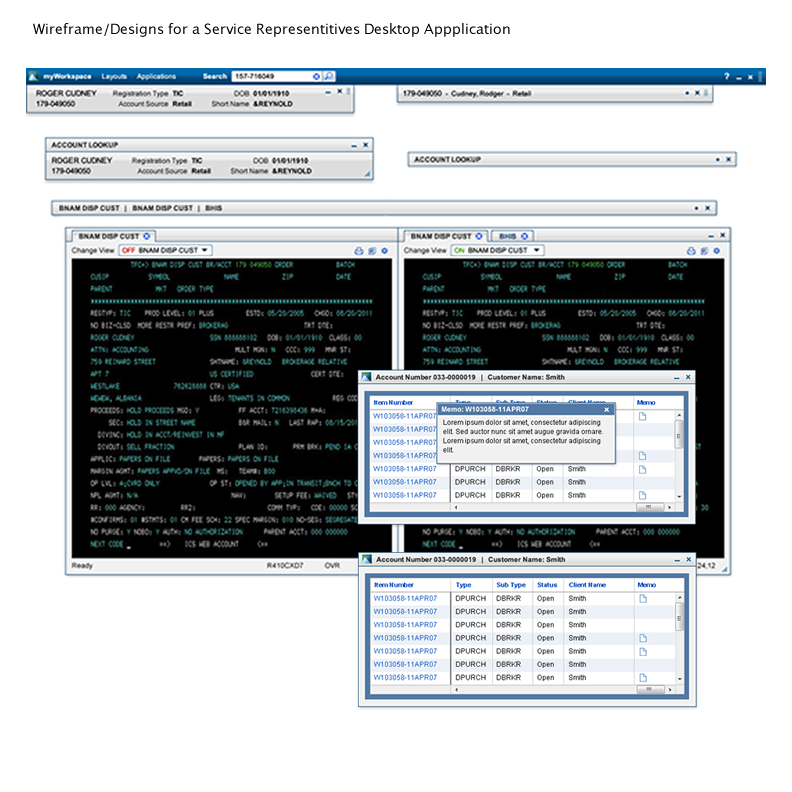This screenshot has width=792, height=792.
Task: Toggle the ON switch in the right Change View
Action: click(460, 250)
